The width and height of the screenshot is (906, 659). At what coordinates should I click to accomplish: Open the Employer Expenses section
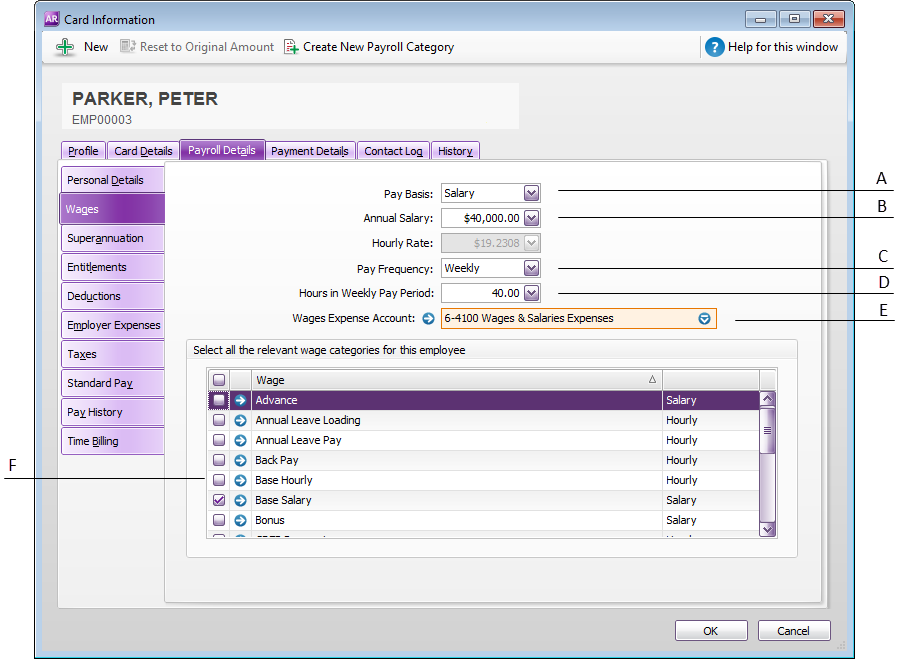[x=113, y=325]
